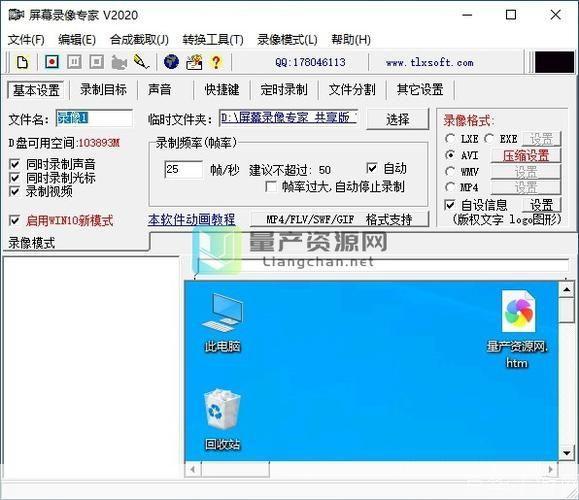The height and width of the screenshot is (500, 579).
Task: Open help with the question mark icon
Action: pyautogui.click(x=216, y=62)
